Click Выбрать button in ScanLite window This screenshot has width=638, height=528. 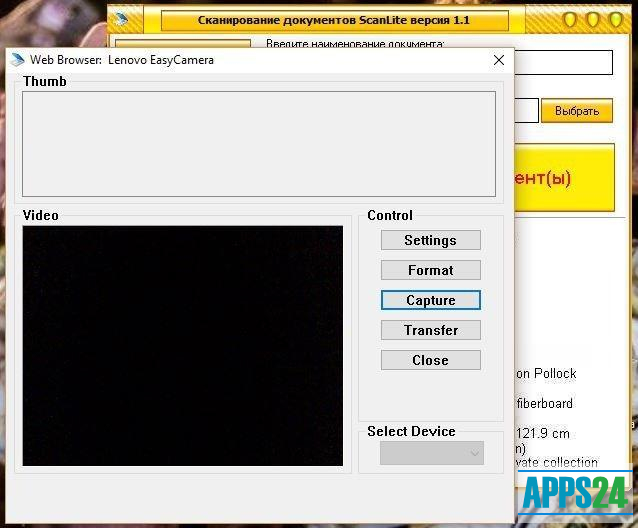577,111
